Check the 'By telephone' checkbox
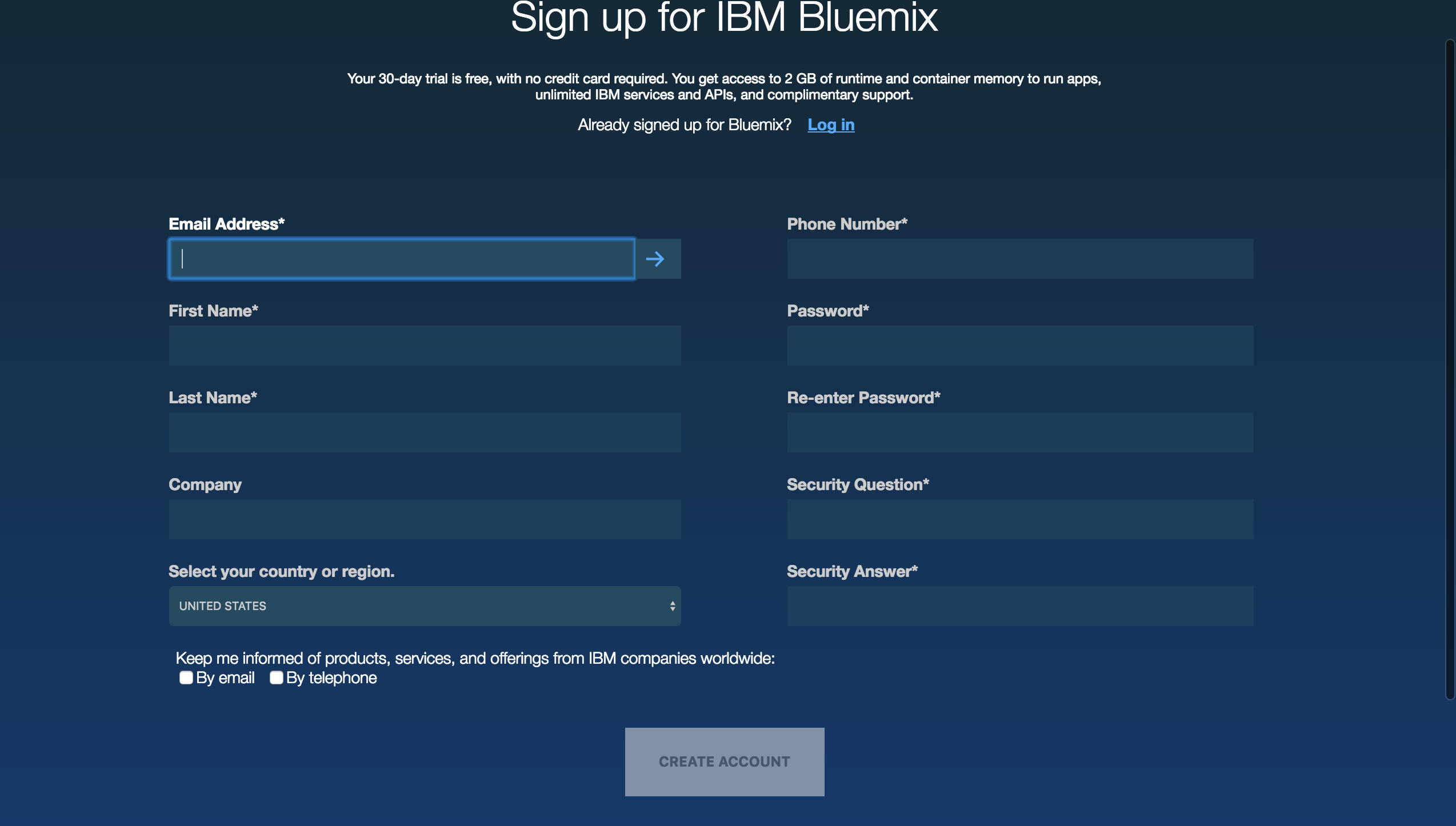The width and height of the screenshot is (1456, 826). (x=277, y=677)
